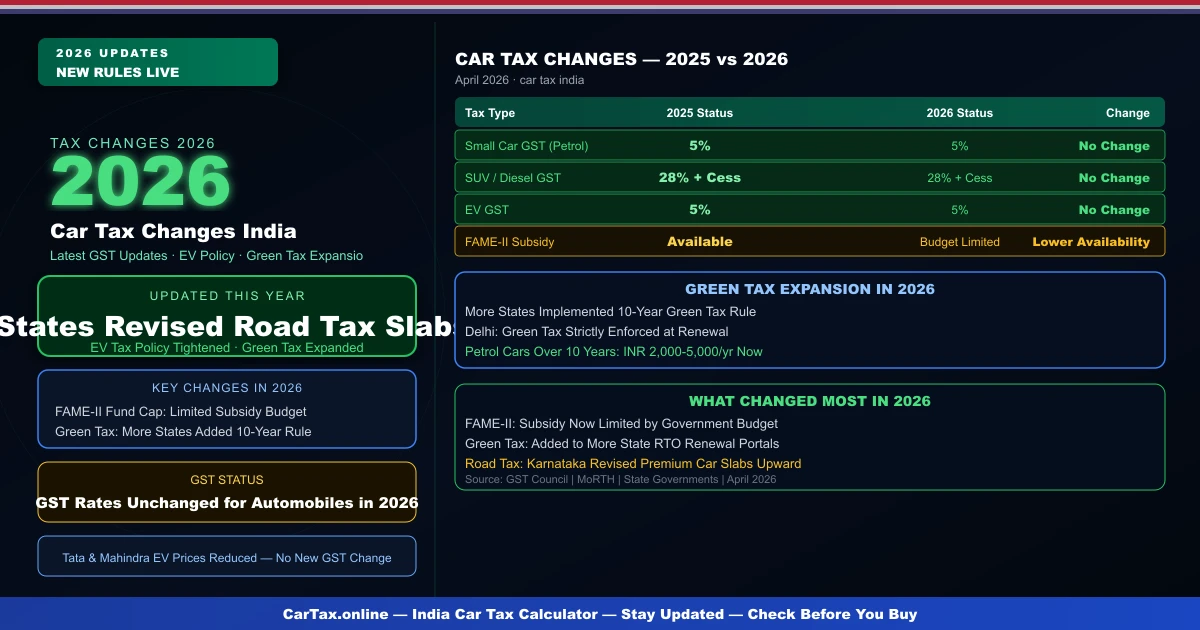Select the FAME-II Subsidy row
This screenshot has width=1200, height=630.
point(810,241)
